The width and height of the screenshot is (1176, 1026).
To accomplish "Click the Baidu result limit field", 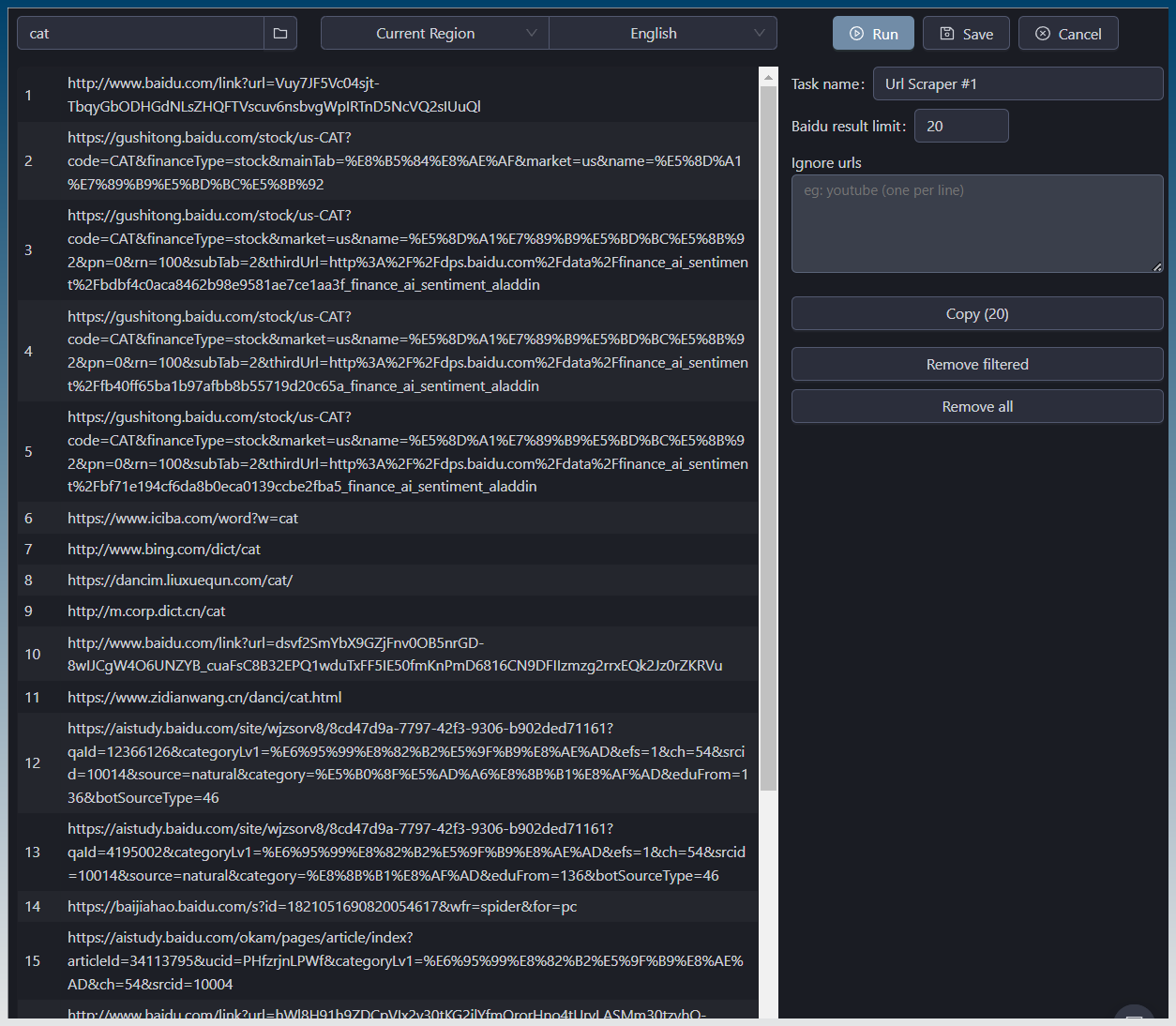I will [960, 127].
